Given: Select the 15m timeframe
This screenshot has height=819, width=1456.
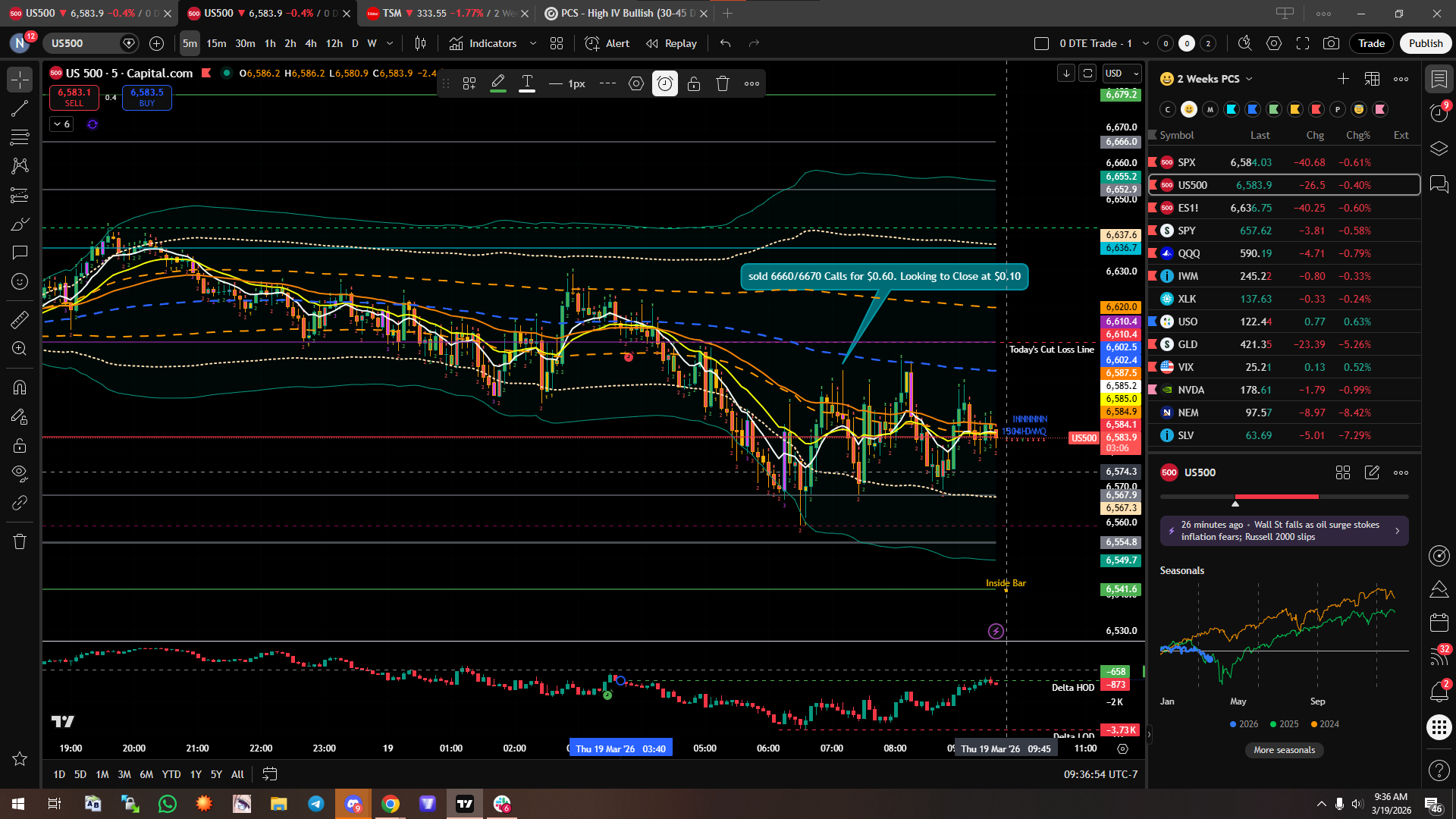Looking at the screenshot, I should (x=216, y=43).
